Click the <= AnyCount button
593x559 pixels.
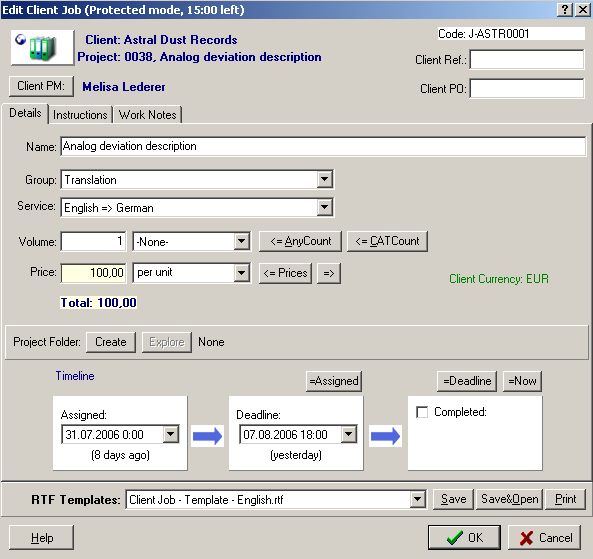pyautogui.click(x=300, y=241)
